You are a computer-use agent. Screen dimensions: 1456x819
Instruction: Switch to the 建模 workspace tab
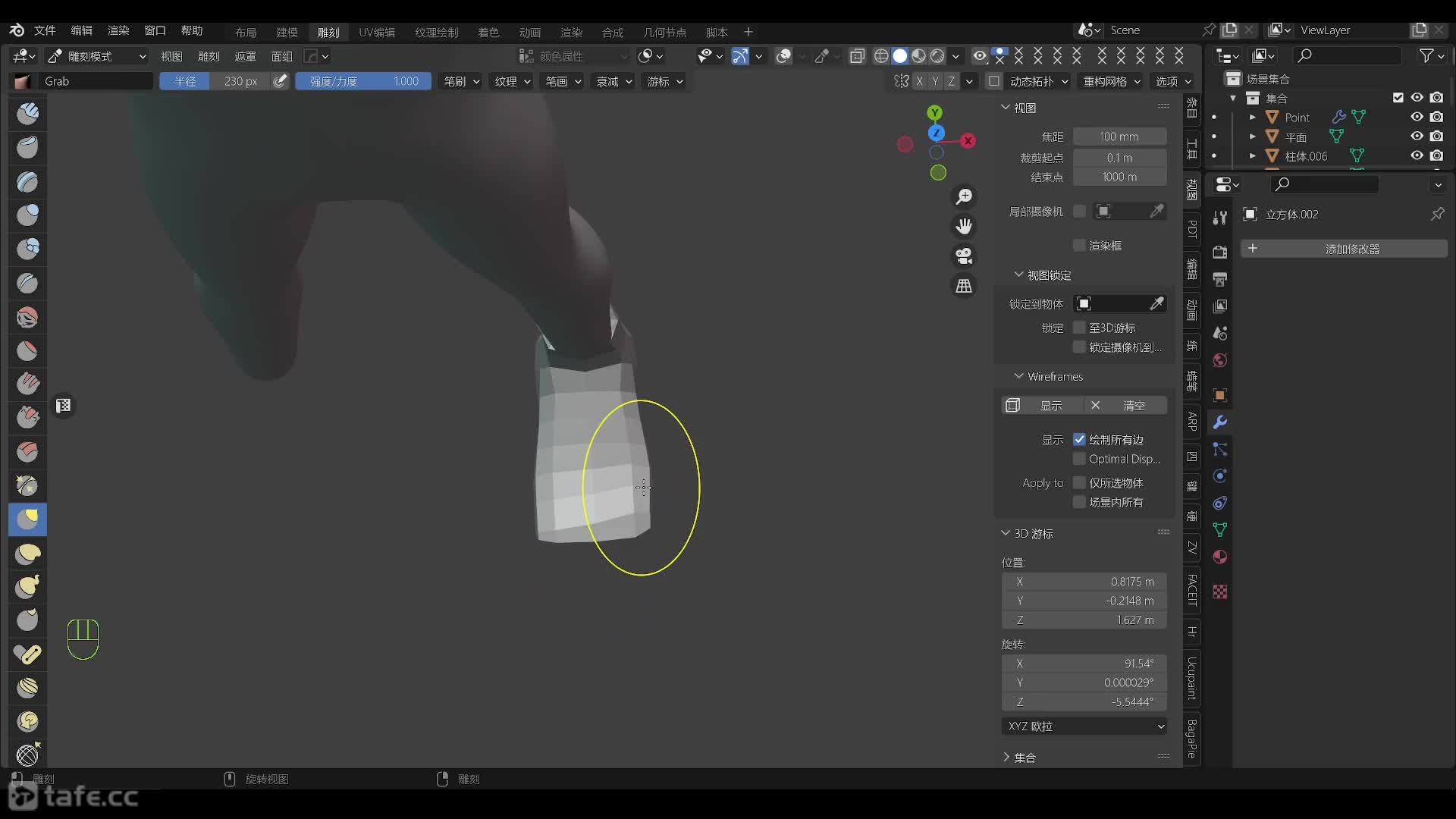287,32
